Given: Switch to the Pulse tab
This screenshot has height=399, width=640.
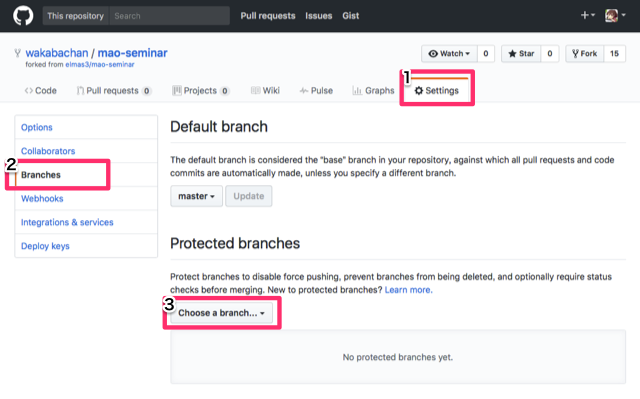Looking at the screenshot, I should pyautogui.click(x=316, y=91).
